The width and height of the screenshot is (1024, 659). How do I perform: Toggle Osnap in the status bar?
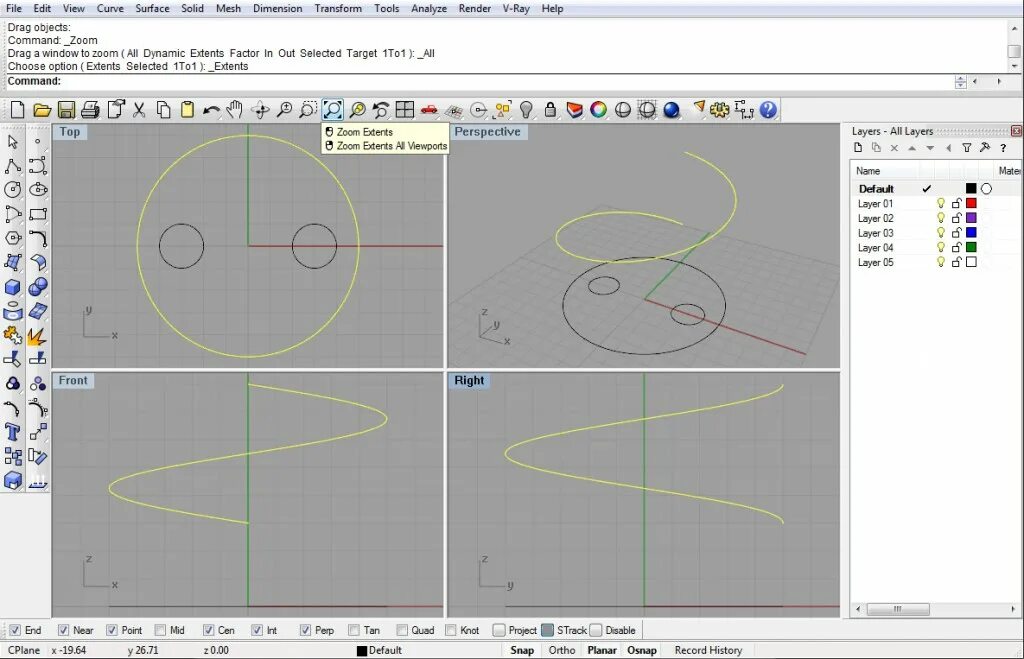pos(642,650)
